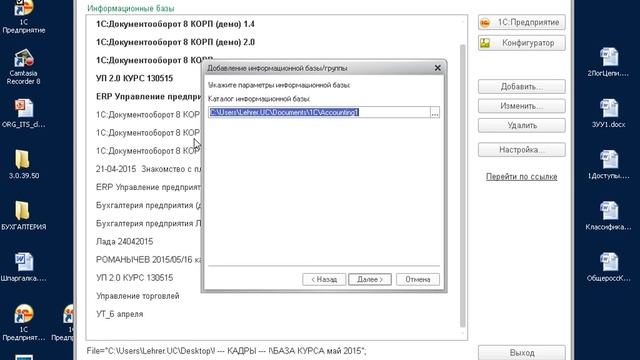
Task: Select the bold УП 2.0 КУРС 130515 entry
Action: (134, 78)
